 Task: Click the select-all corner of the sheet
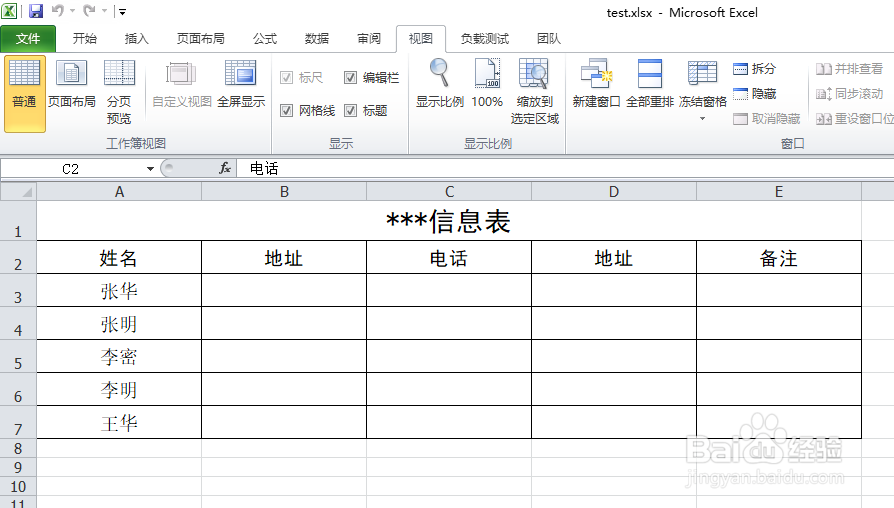pos(19,192)
